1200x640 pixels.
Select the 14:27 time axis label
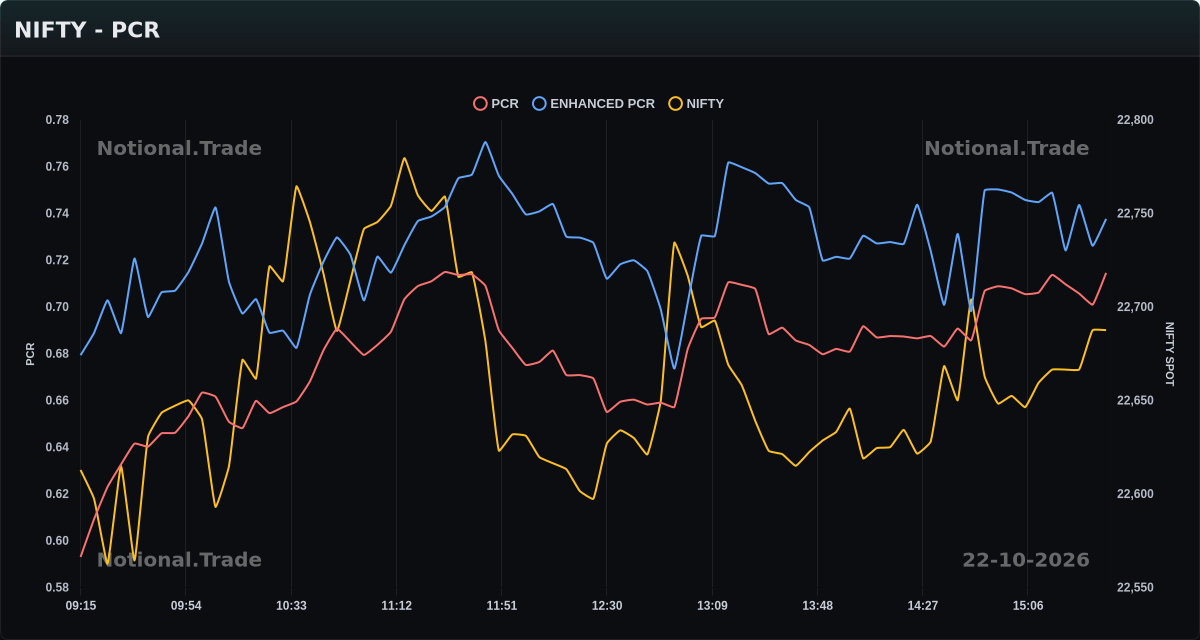(922, 606)
